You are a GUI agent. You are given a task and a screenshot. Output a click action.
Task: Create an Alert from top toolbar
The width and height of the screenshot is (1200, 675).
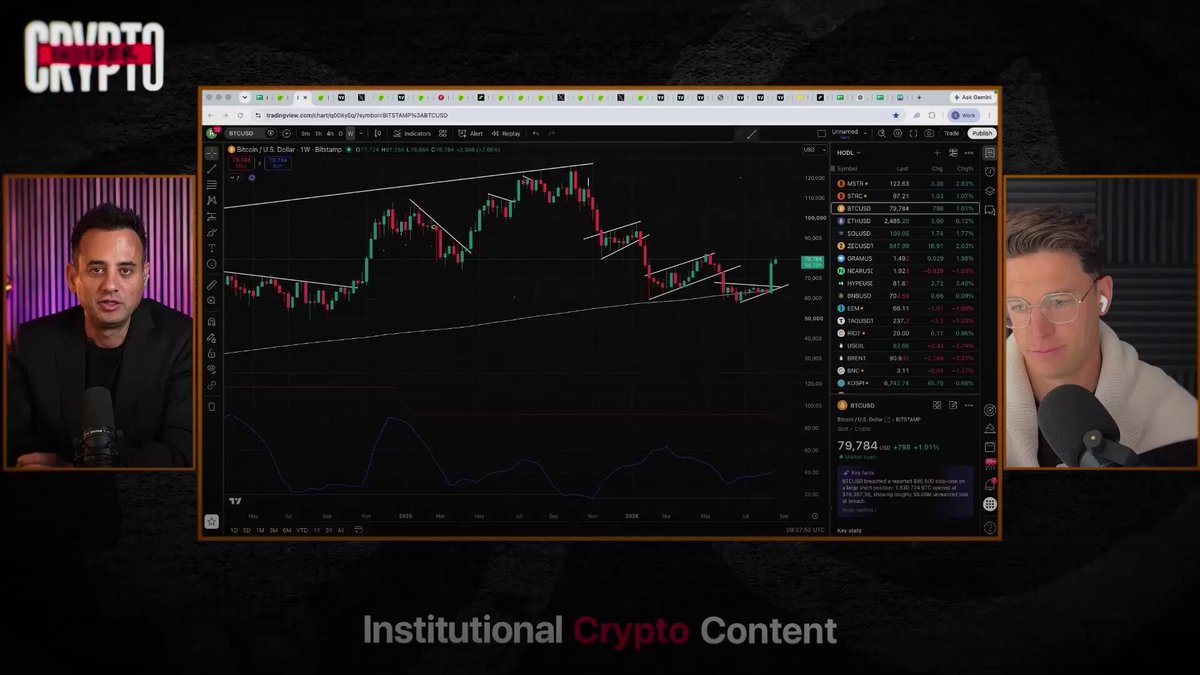[x=470, y=133]
